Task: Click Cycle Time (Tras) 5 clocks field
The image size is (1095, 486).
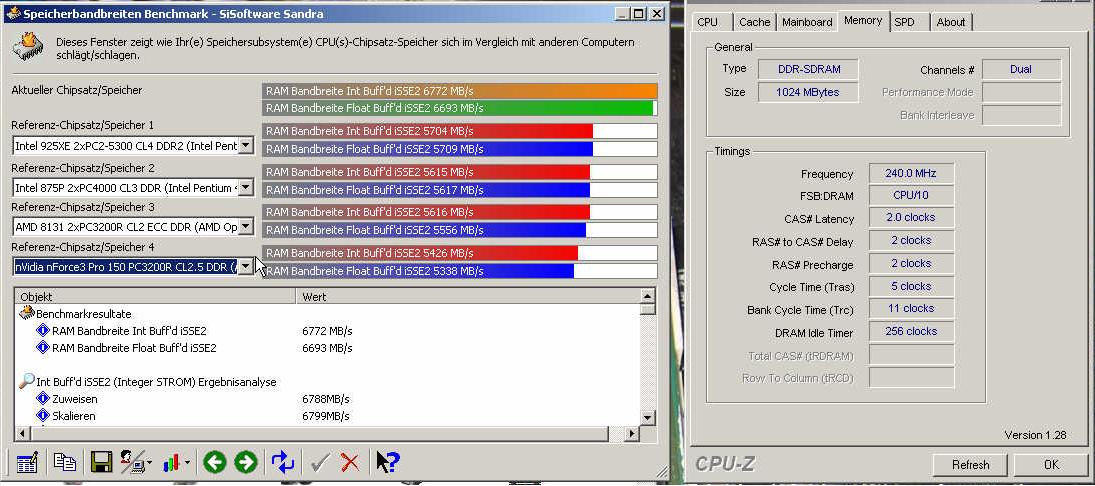Action: (x=911, y=286)
